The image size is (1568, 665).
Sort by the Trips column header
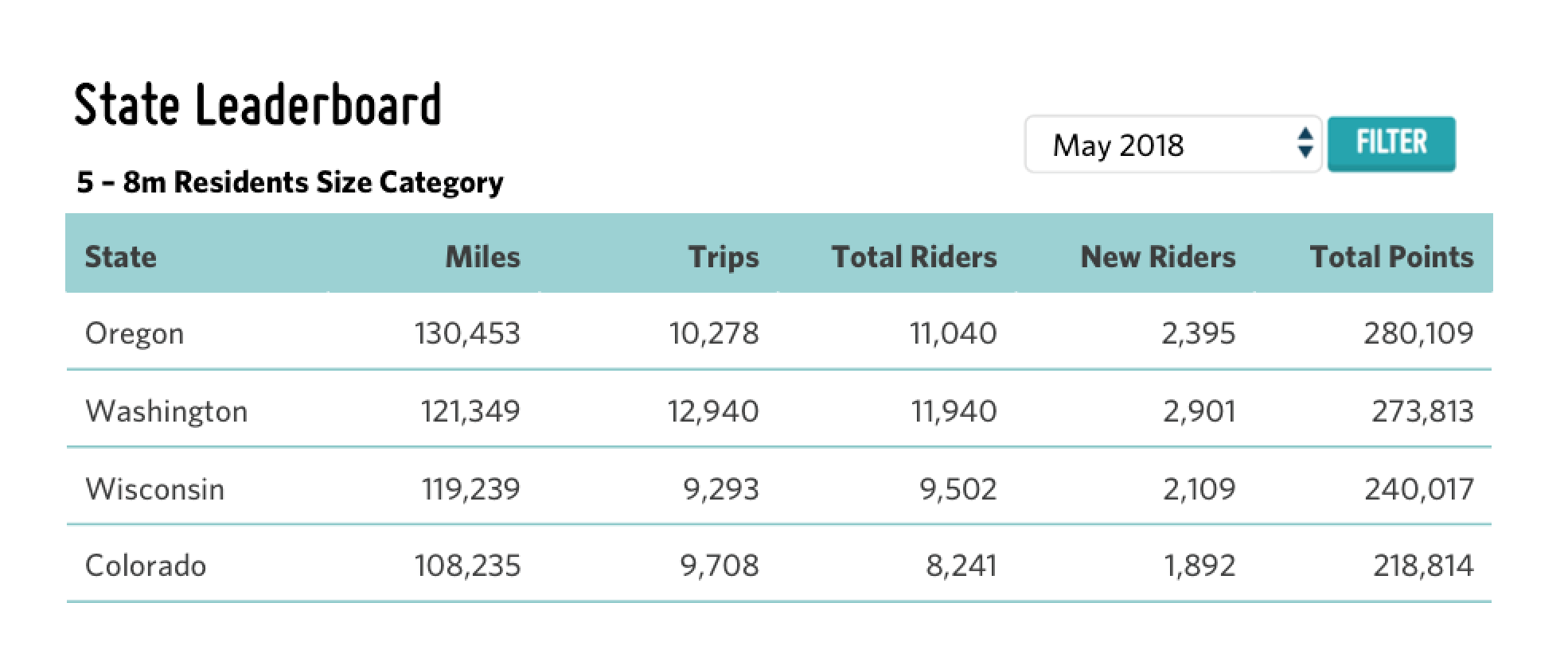tap(724, 256)
